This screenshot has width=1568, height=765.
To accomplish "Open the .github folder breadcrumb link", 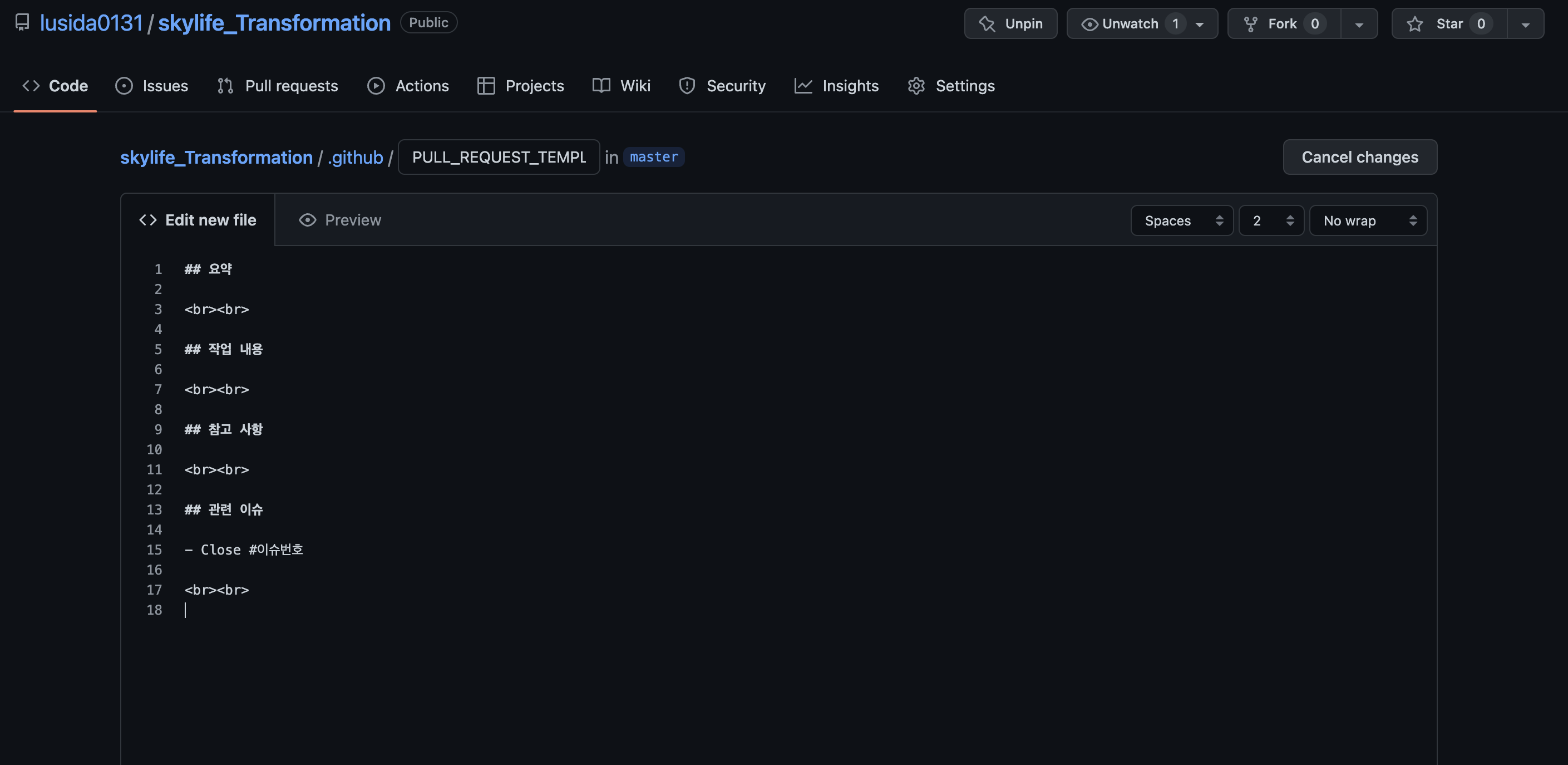I will [356, 157].
